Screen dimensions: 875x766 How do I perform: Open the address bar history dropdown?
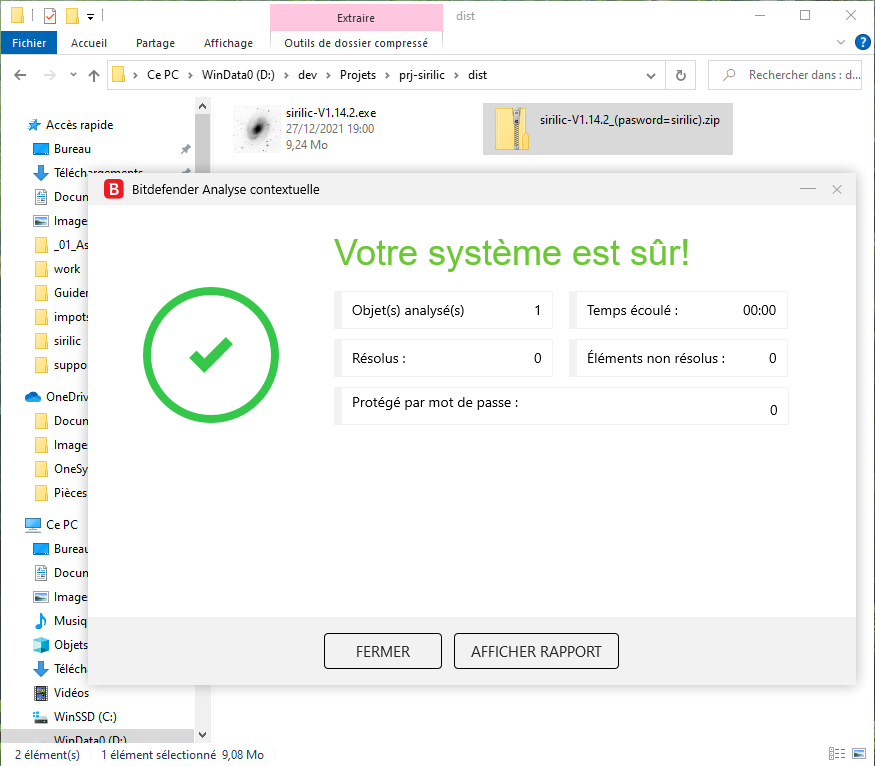(x=651, y=75)
